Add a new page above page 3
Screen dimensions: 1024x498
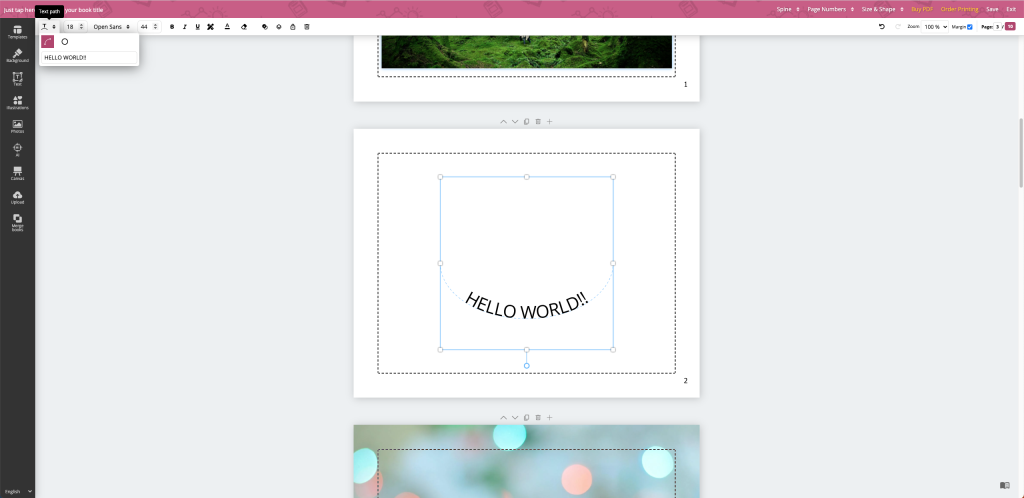pyautogui.click(x=549, y=418)
